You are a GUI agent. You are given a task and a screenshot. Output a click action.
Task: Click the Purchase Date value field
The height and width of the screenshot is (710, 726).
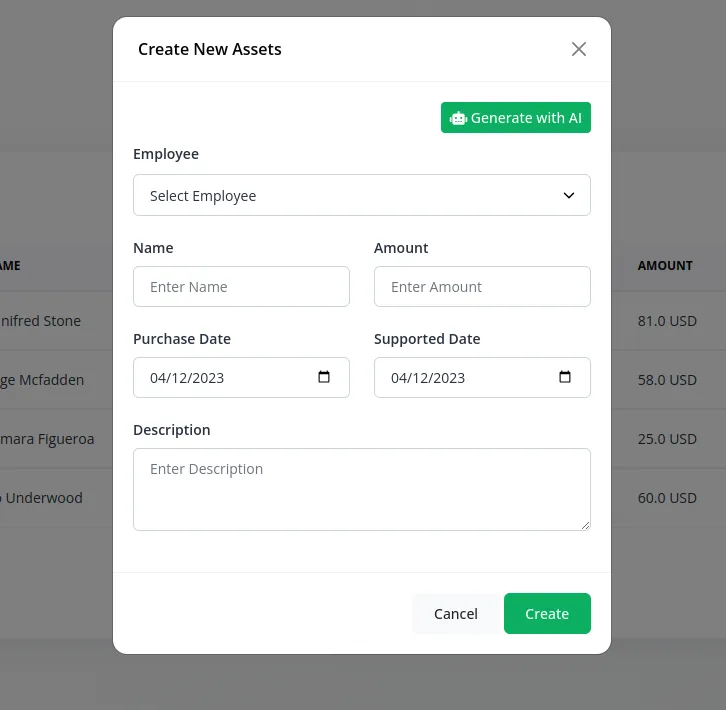[241, 377]
